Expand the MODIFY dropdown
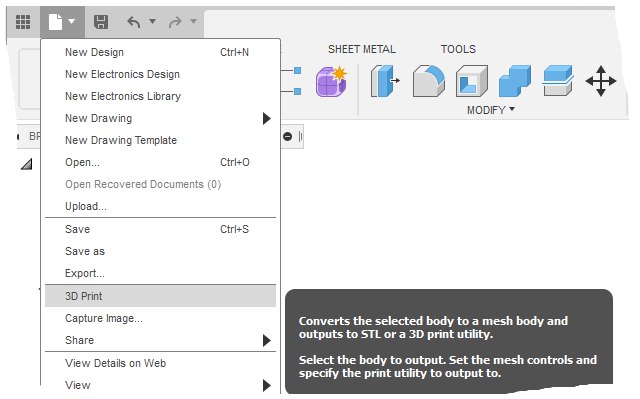 (491, 110)
